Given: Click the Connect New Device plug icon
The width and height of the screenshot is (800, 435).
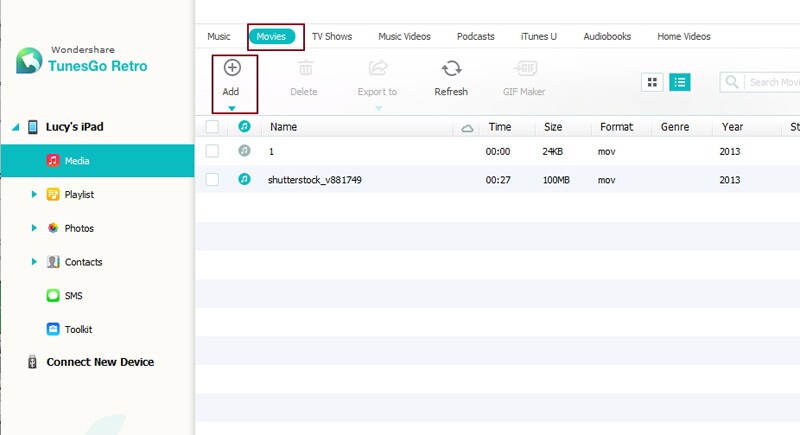Looking at the screenshot, I should pos(32,362).
